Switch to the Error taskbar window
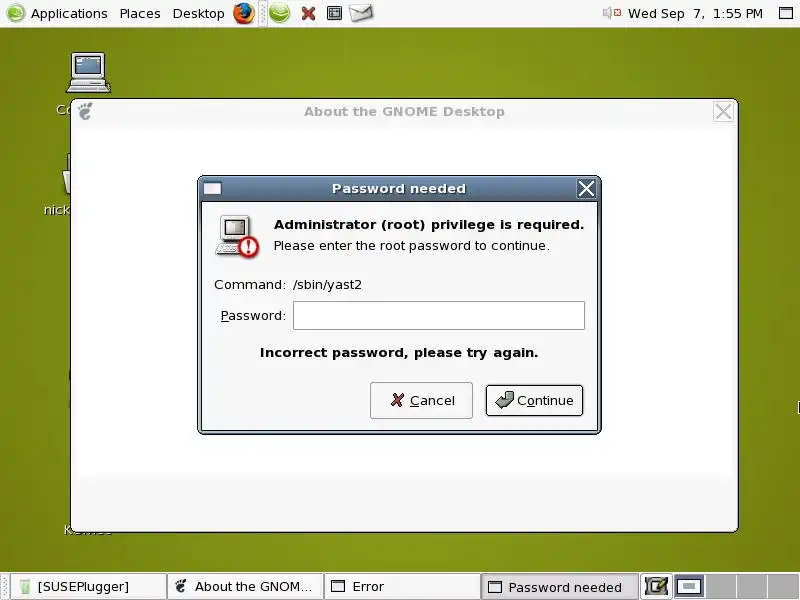 pos(402,586)
